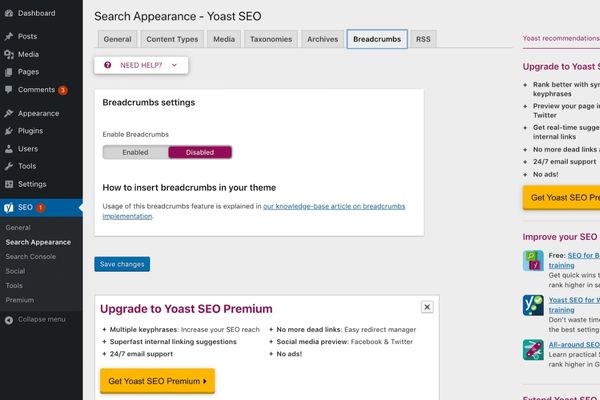Dismiss the Upgrade to Premium banner
Image resolution: width=600 pixels, height=400 pixels.
(427, 307)
